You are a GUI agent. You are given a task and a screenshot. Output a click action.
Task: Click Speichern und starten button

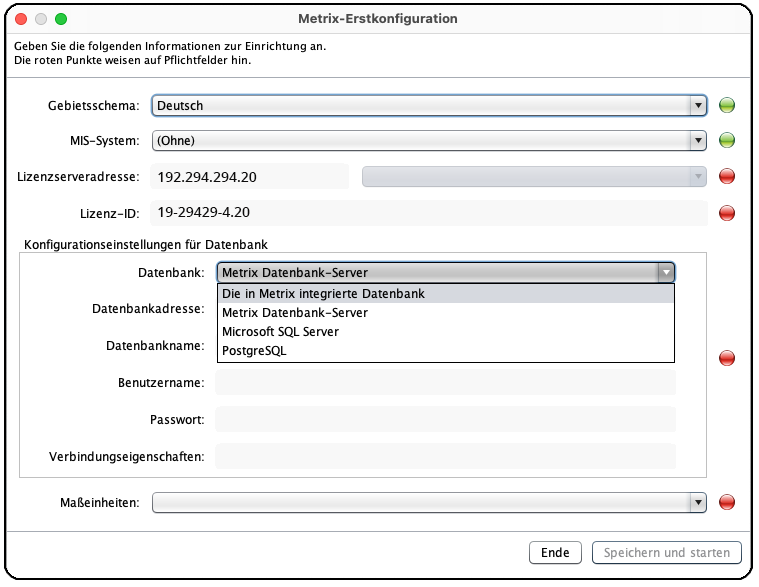click(x=666, y=553)
